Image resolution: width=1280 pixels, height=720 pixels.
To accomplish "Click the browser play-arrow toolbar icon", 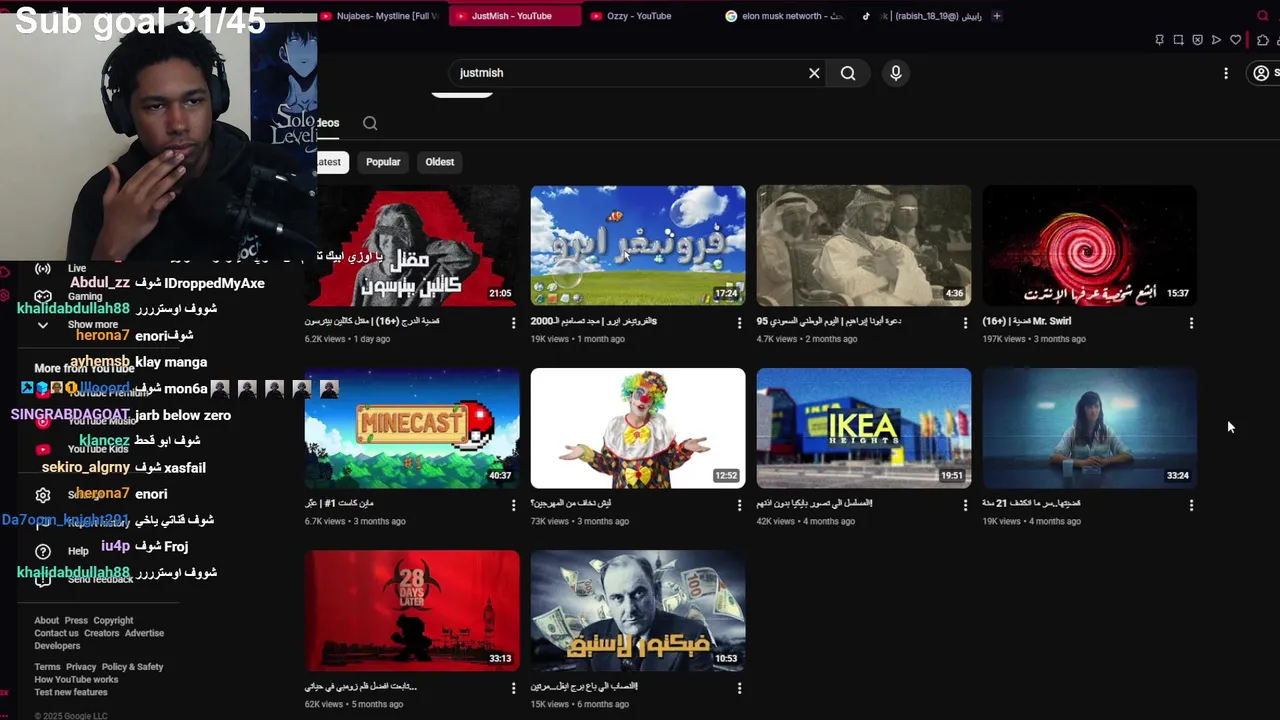I will (1216, 40).
